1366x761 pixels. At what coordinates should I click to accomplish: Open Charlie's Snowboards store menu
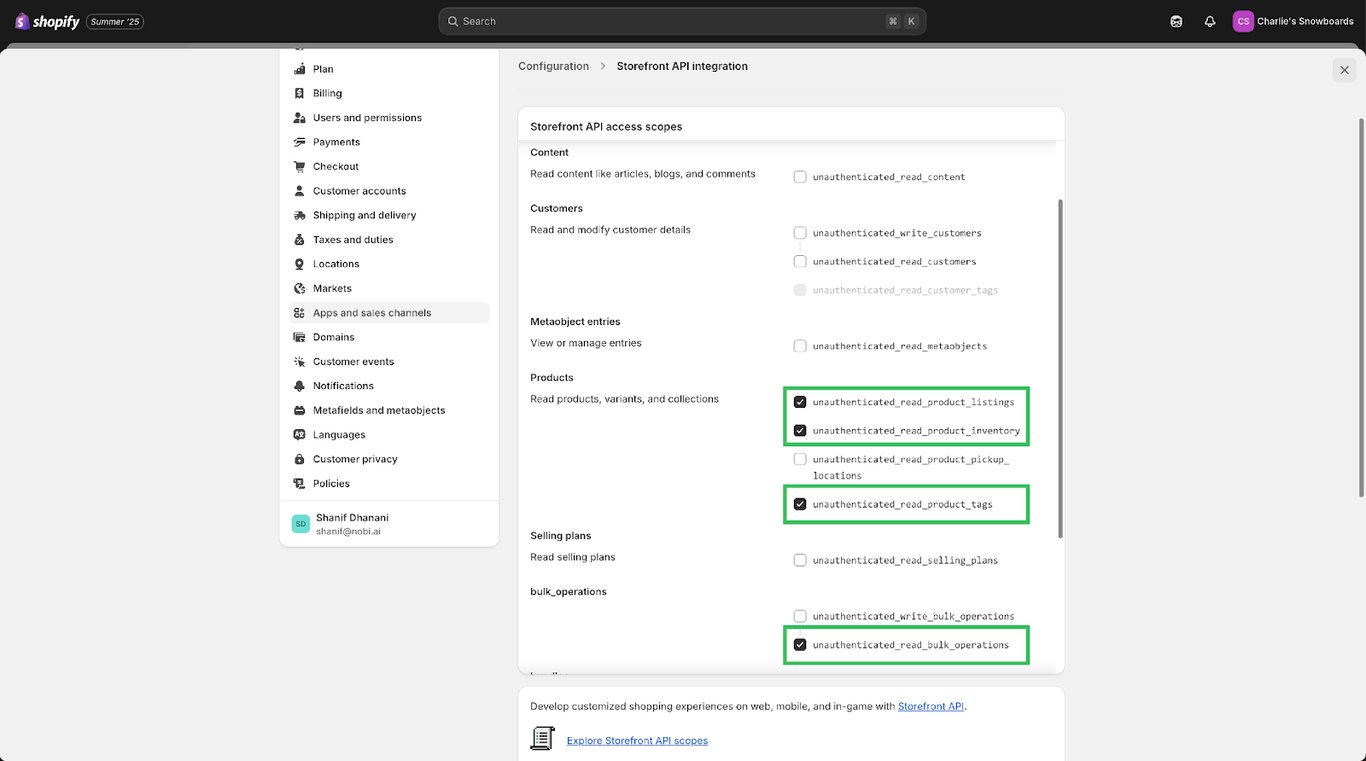click(1294, 21)
